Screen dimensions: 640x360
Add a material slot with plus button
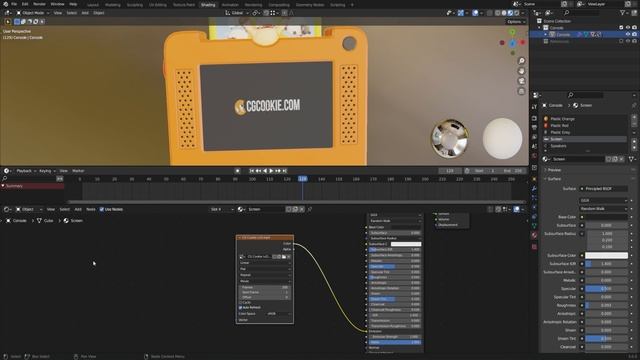coord(634,118)
